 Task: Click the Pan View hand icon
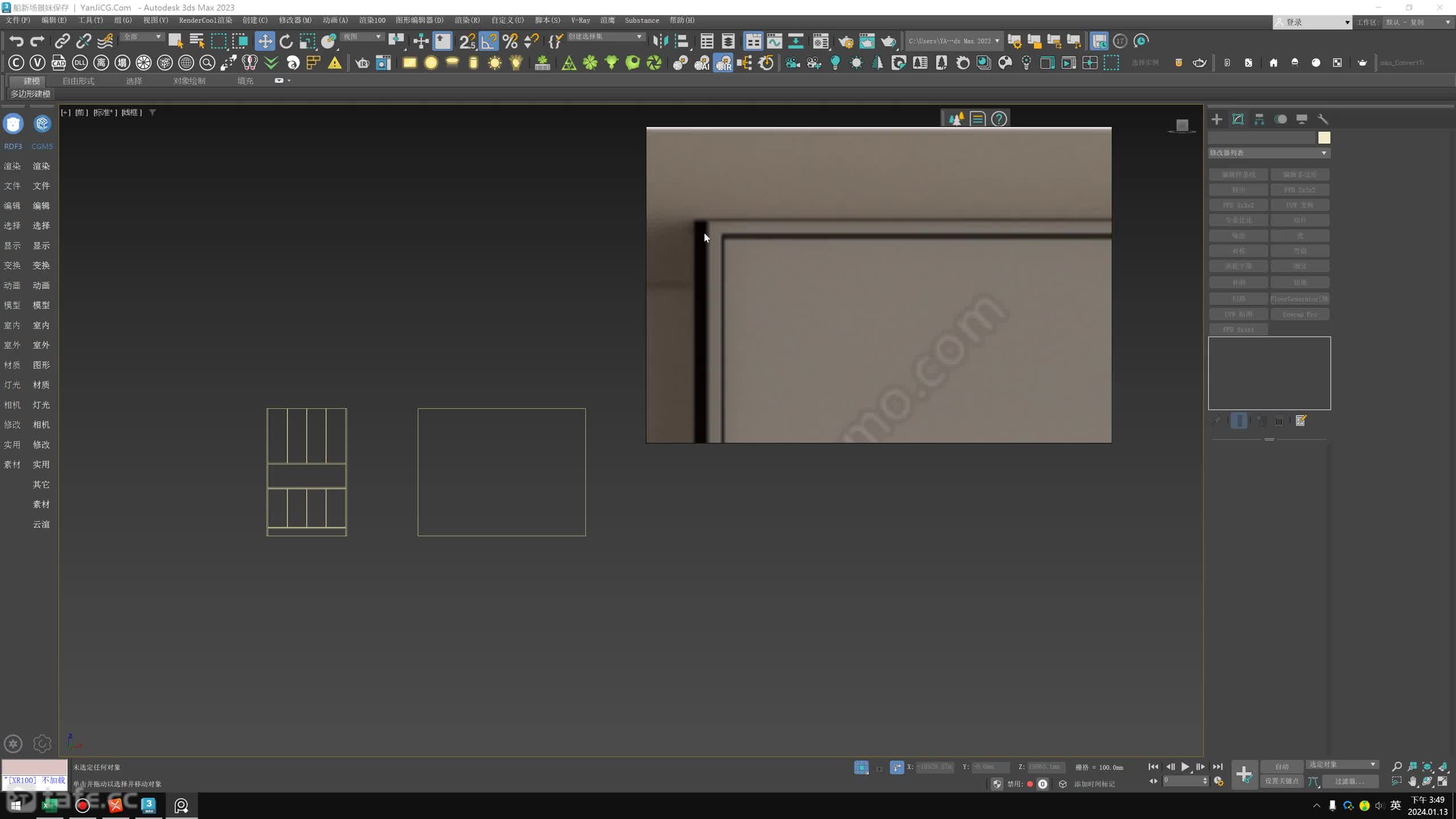(x=1412, y=781)
